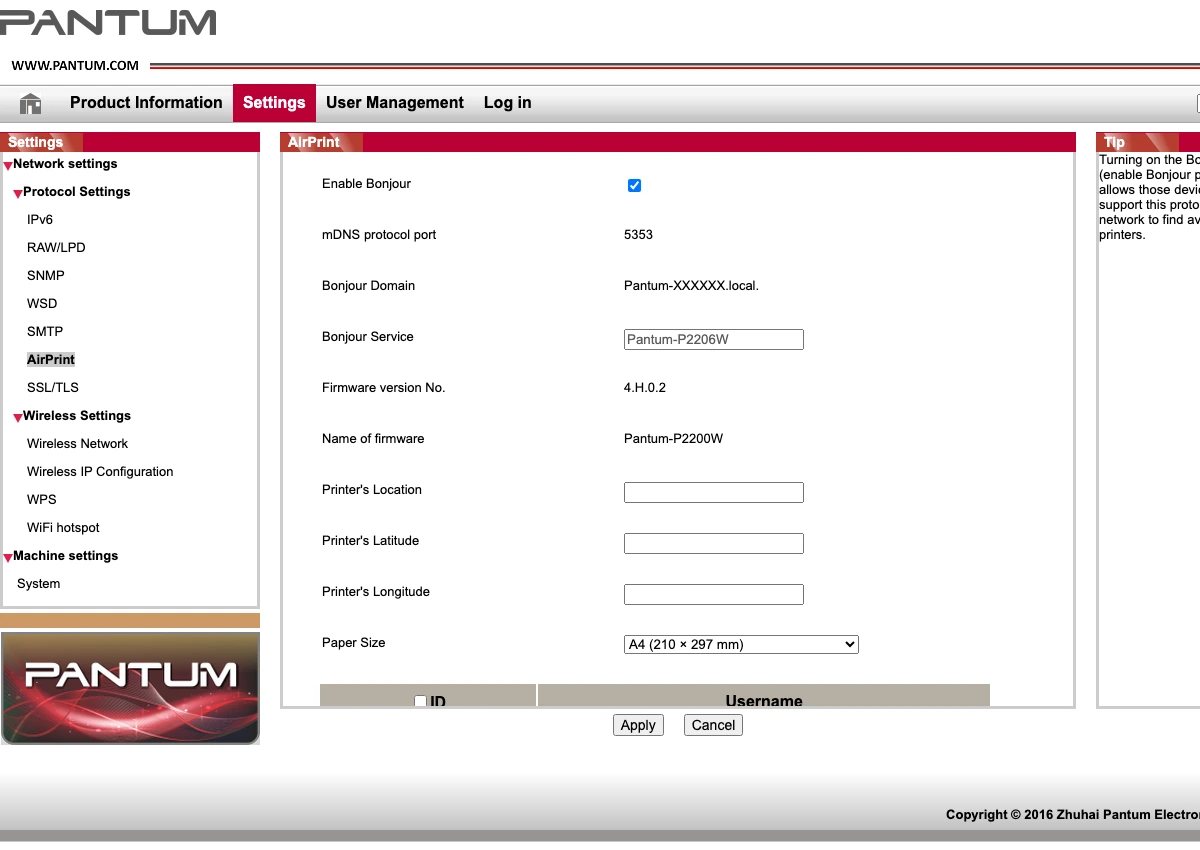Screen dimensions: 1200x850
Task: Open Wireless Network page
Action: [x=78, y=443]
